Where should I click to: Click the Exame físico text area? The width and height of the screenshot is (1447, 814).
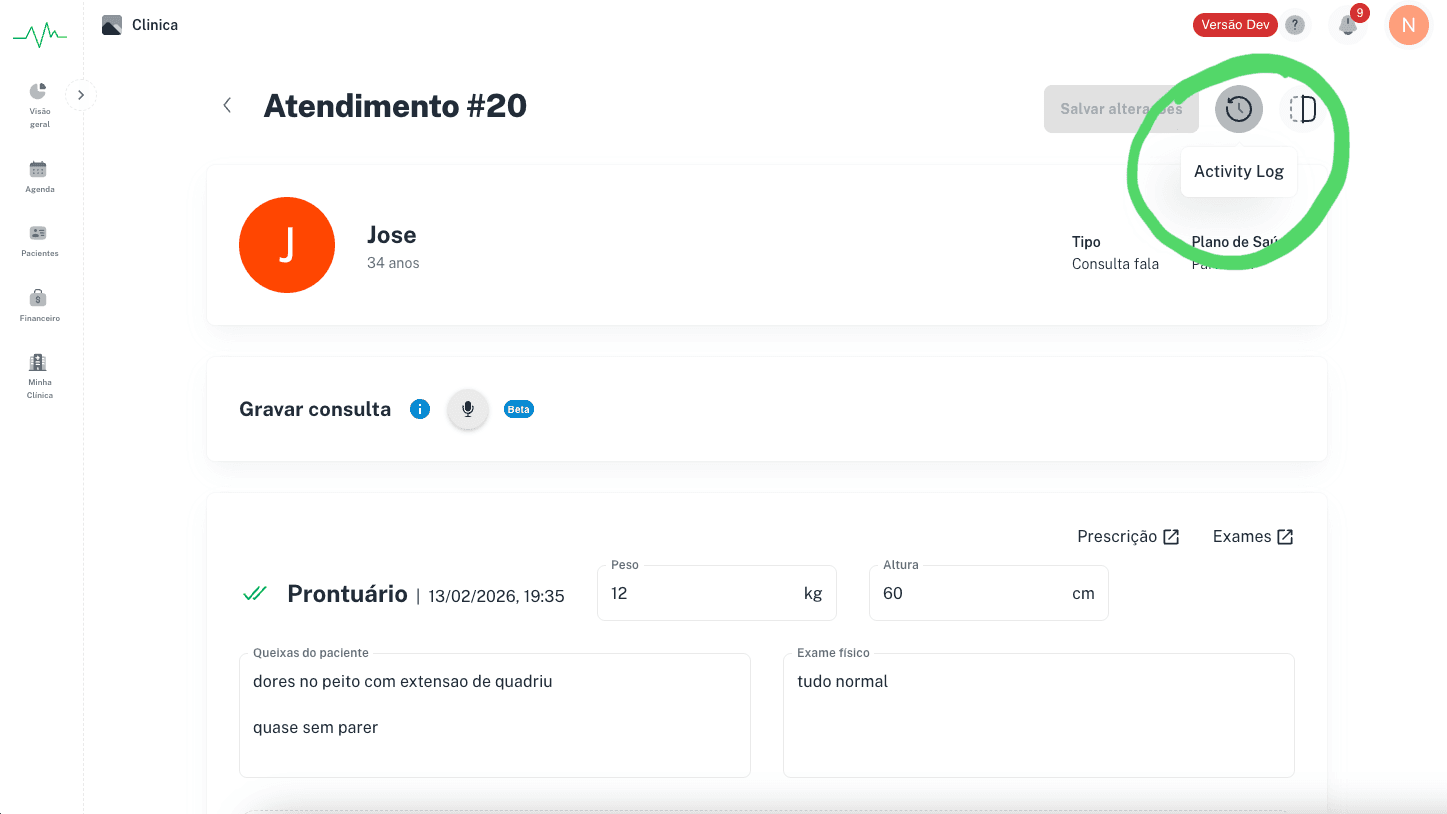click(x=1039, y=715)
